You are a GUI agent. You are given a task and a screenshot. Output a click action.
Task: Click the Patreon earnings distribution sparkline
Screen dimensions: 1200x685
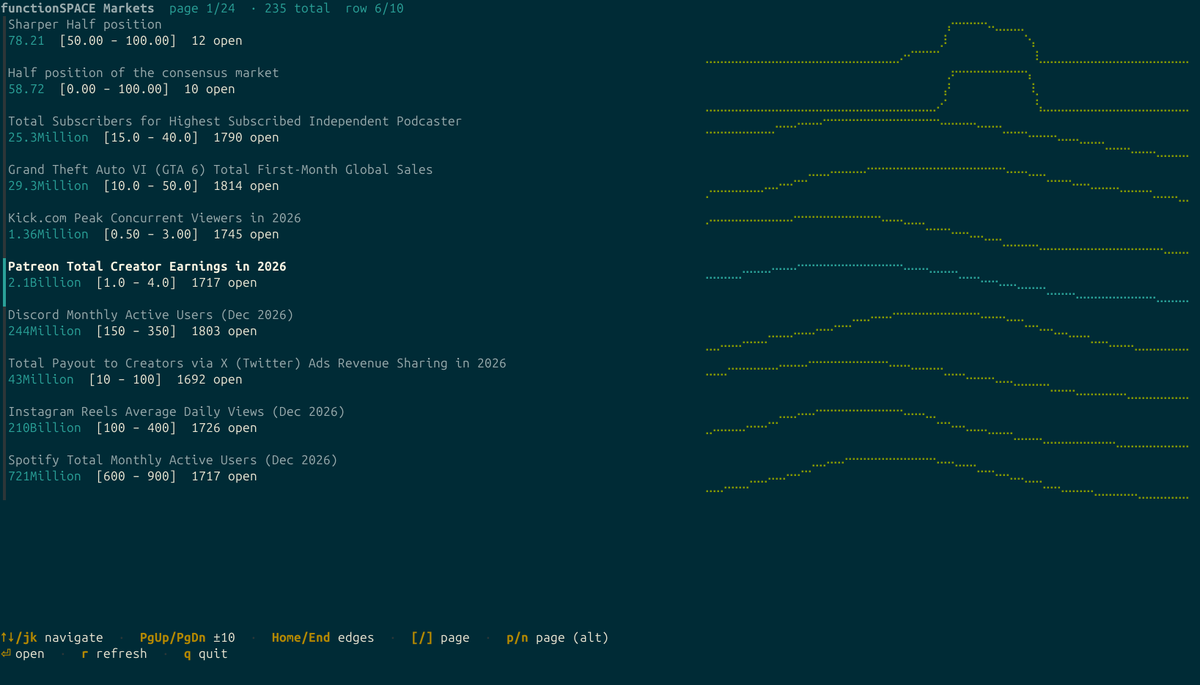click(947, 282)
